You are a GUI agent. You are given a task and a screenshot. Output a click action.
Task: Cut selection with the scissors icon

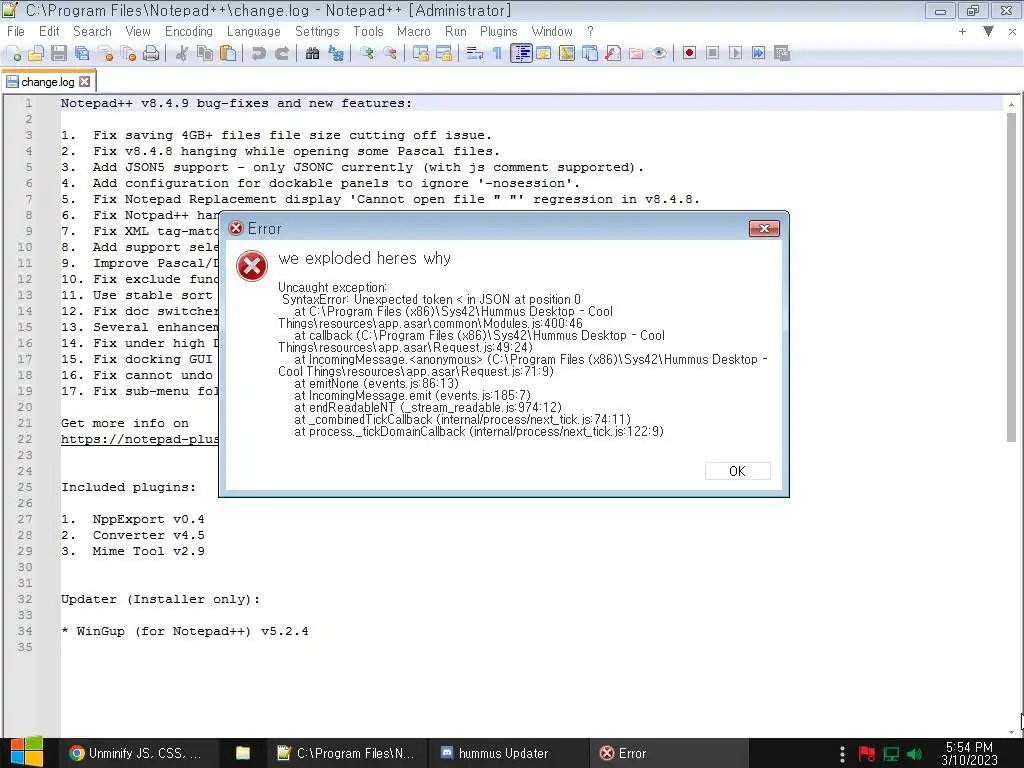click(x=182, y=54)
